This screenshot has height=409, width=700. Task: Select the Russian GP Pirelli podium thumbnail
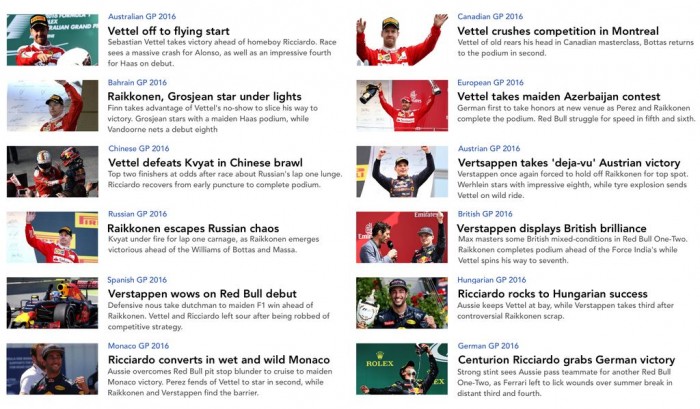52,237
